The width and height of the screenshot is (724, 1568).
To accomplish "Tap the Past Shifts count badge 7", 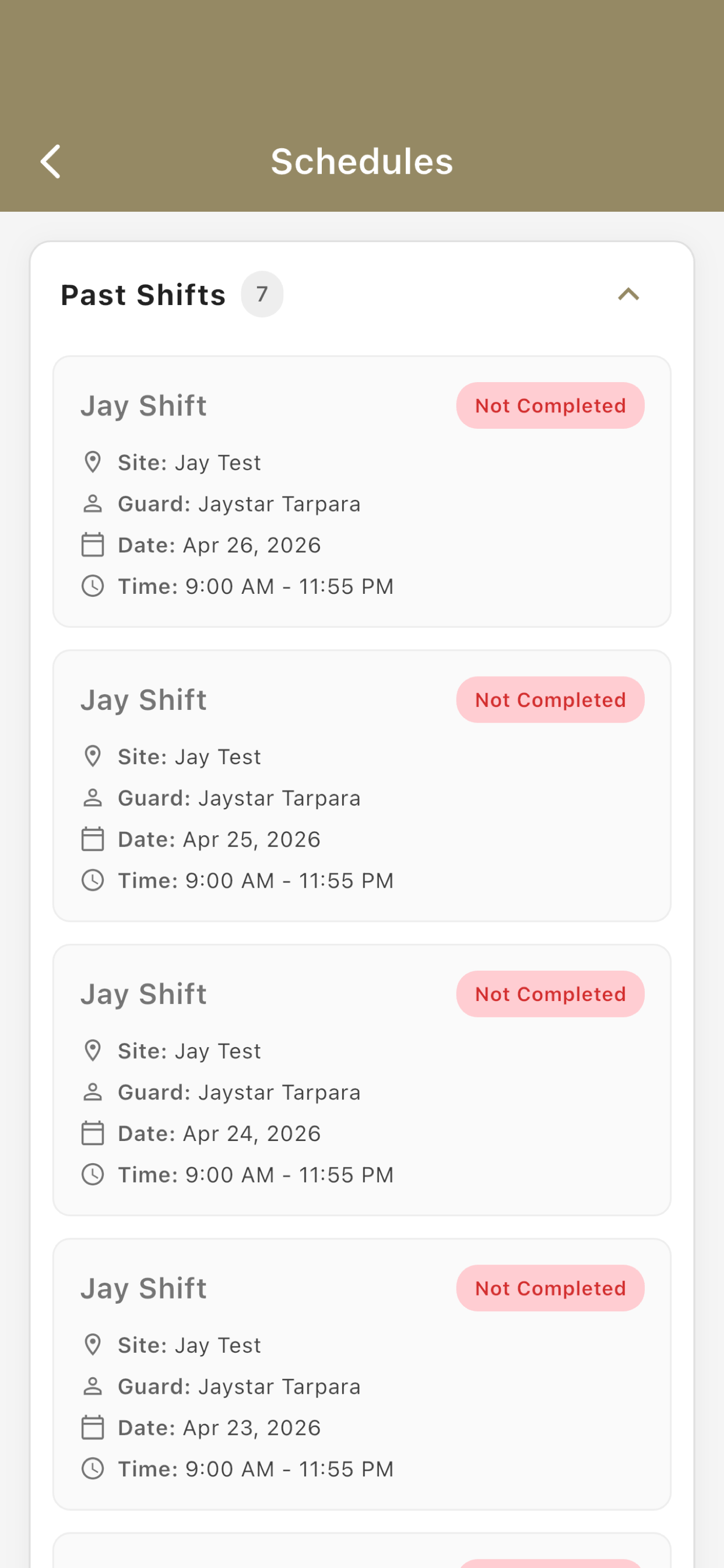I will 262,294.
